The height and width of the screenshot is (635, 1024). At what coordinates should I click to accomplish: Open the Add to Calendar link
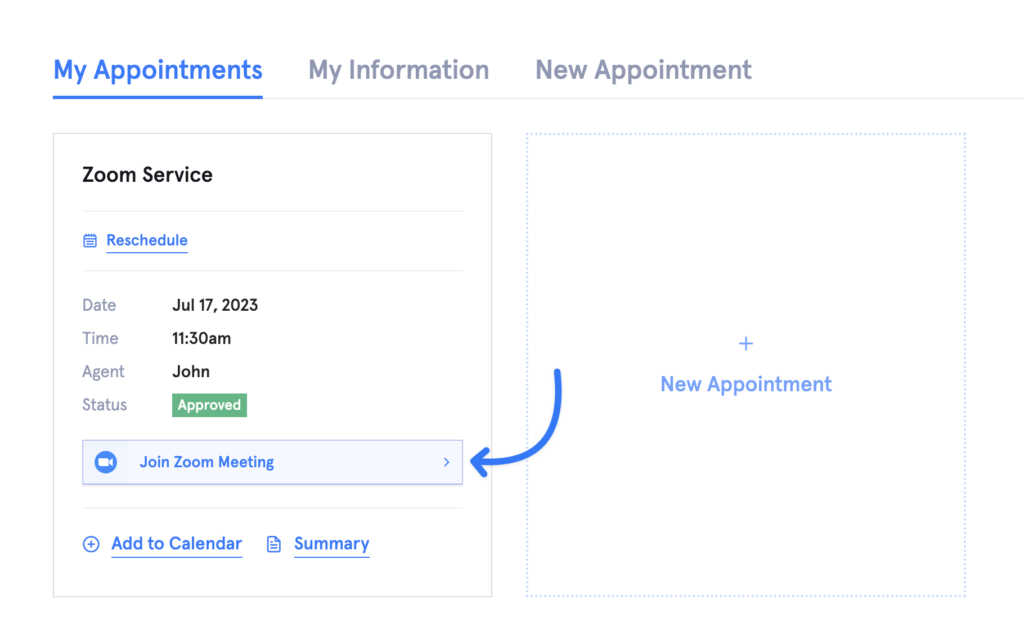click(176, 544)
